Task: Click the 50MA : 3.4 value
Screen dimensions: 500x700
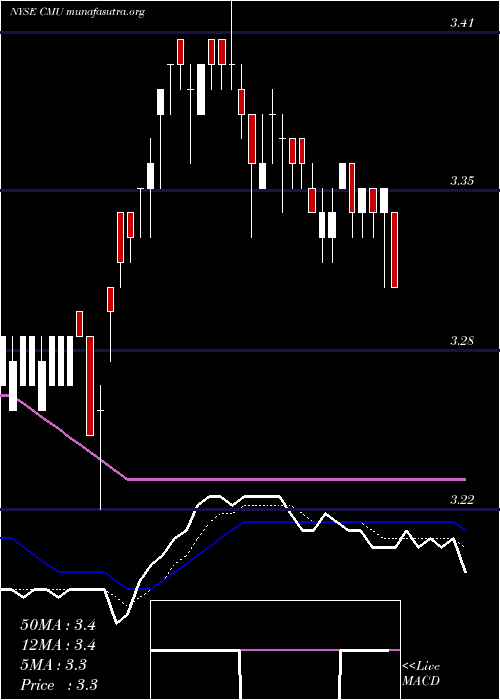Action: click(x=58, y=625)
